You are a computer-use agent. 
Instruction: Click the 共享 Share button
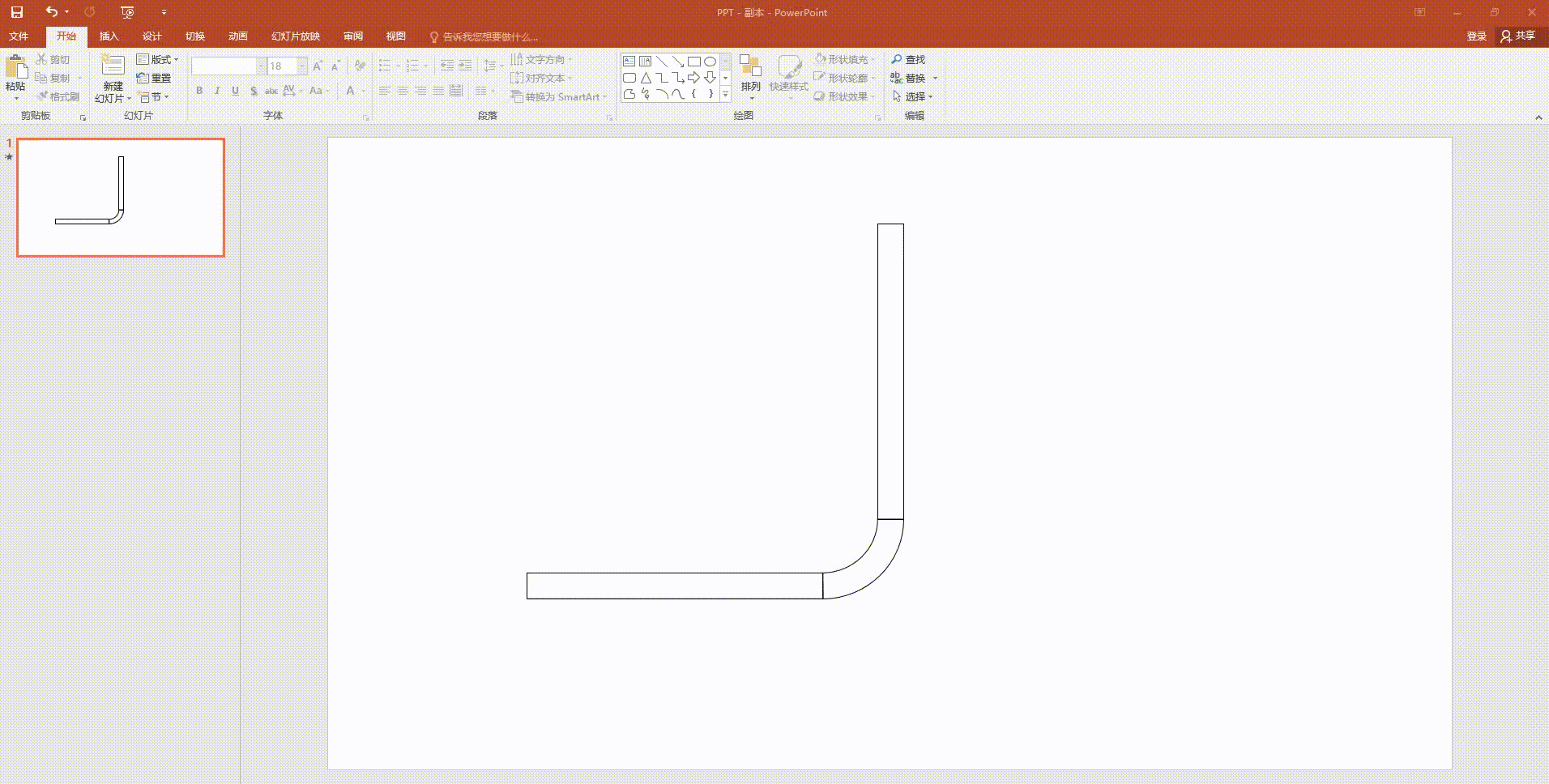coord(1518,36)
